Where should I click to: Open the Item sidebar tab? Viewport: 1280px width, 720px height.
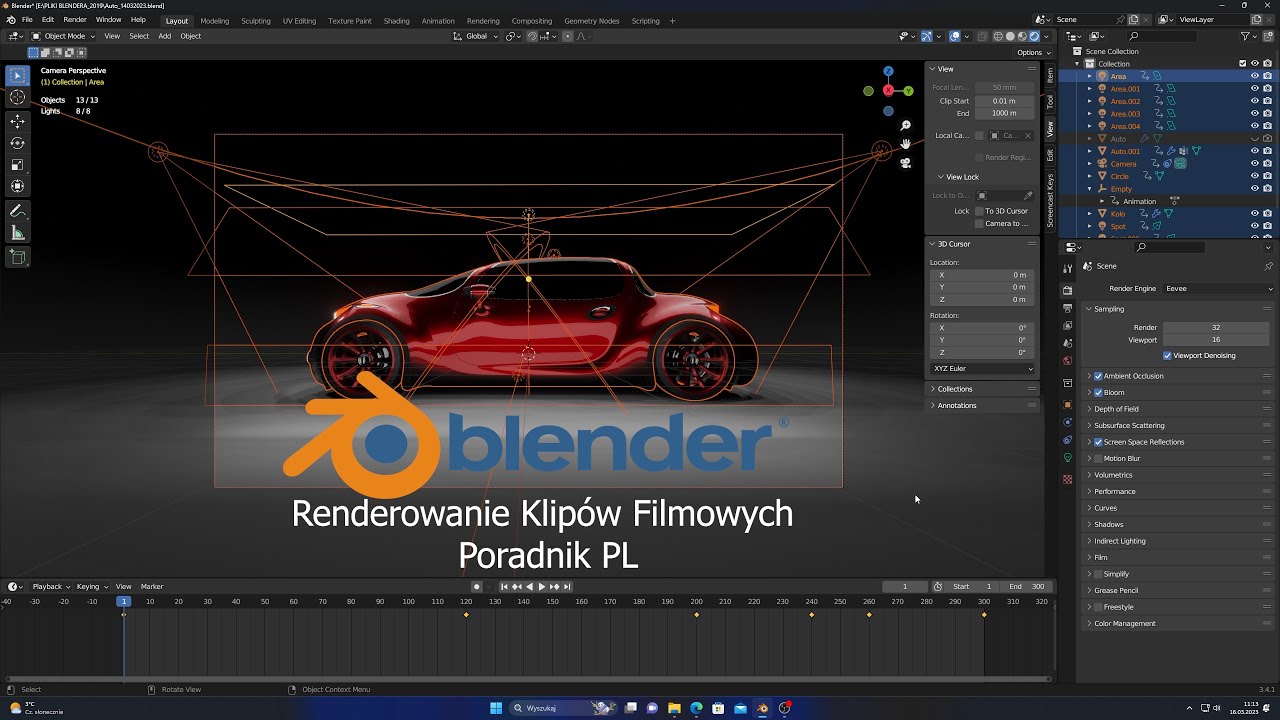(x=1050, y=75)
